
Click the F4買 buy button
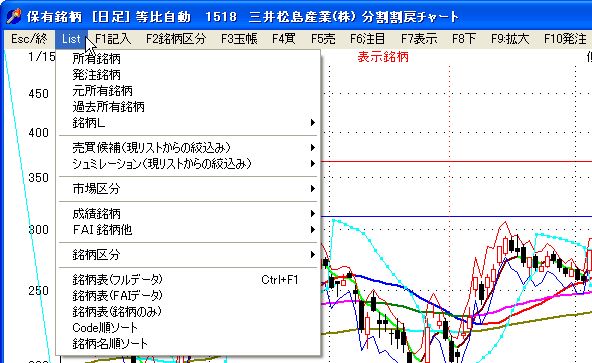click(283, 39)
